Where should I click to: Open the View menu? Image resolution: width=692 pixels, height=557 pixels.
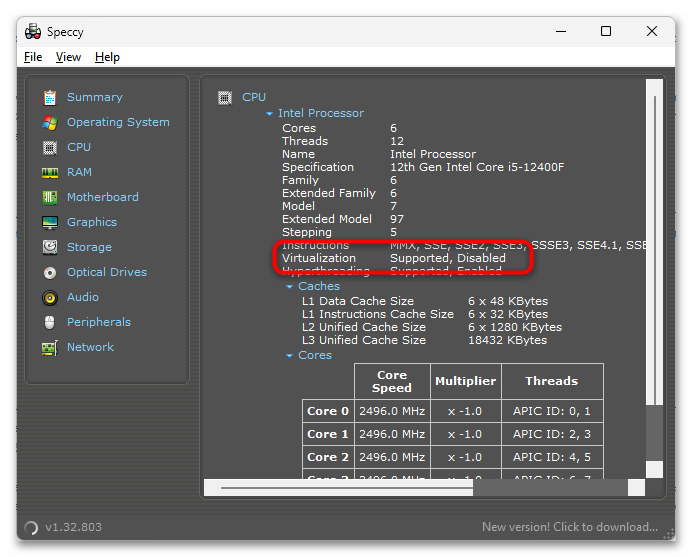point(68,57)
